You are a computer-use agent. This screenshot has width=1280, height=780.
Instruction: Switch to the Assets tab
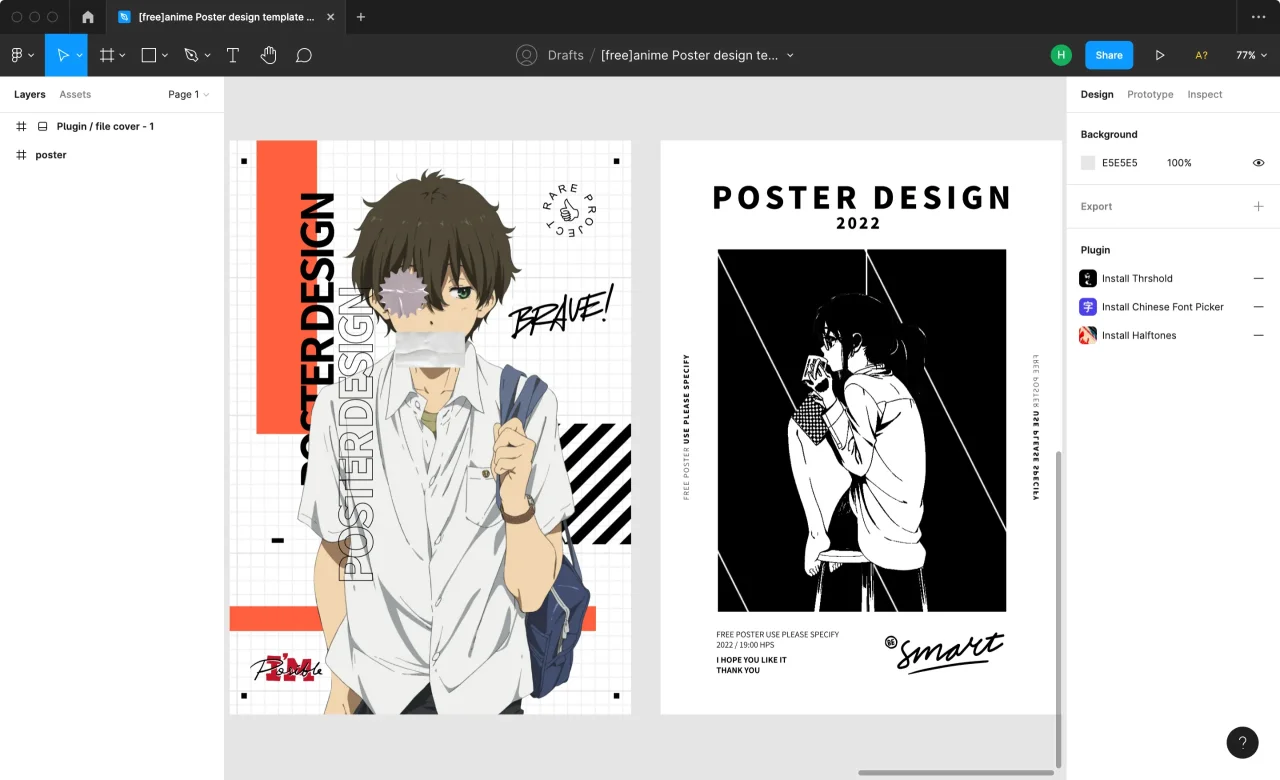[x=75, y=94]
